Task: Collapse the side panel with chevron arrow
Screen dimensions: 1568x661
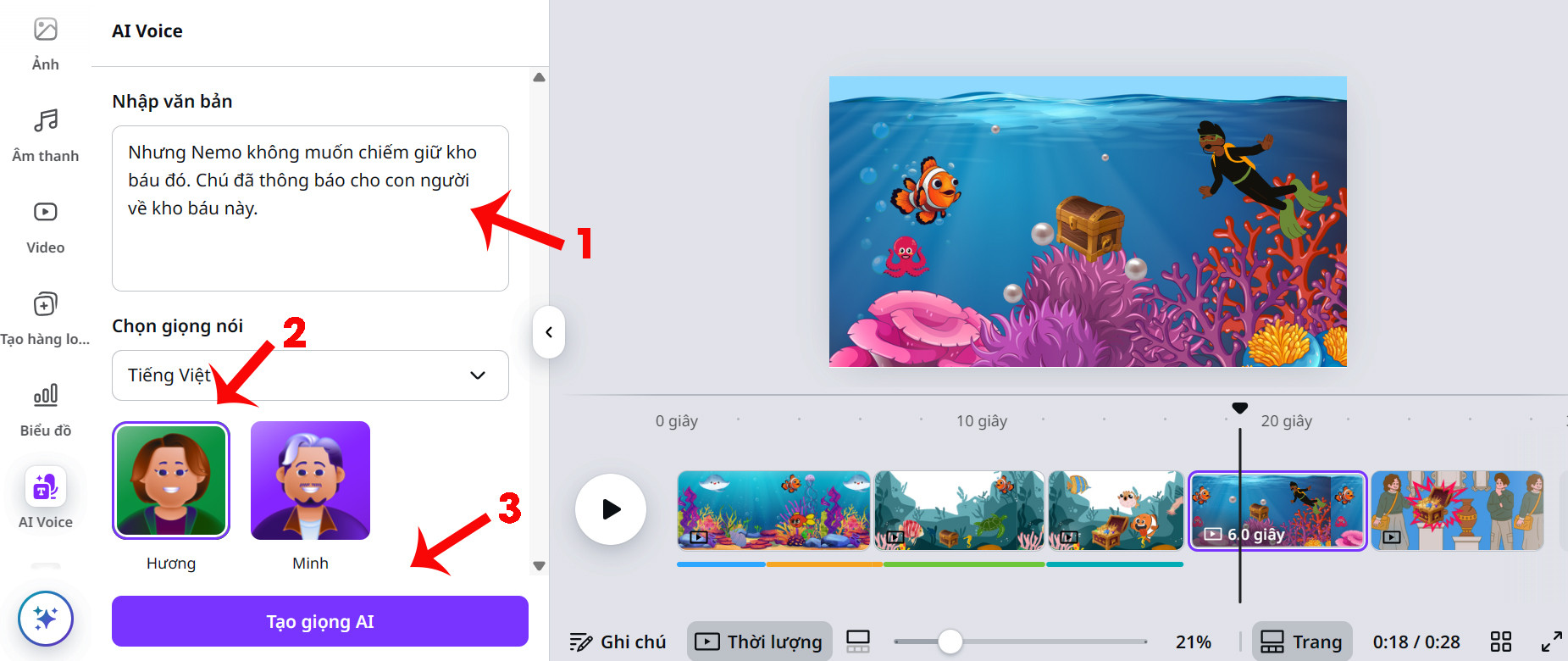Action: (x=549, y=332)
